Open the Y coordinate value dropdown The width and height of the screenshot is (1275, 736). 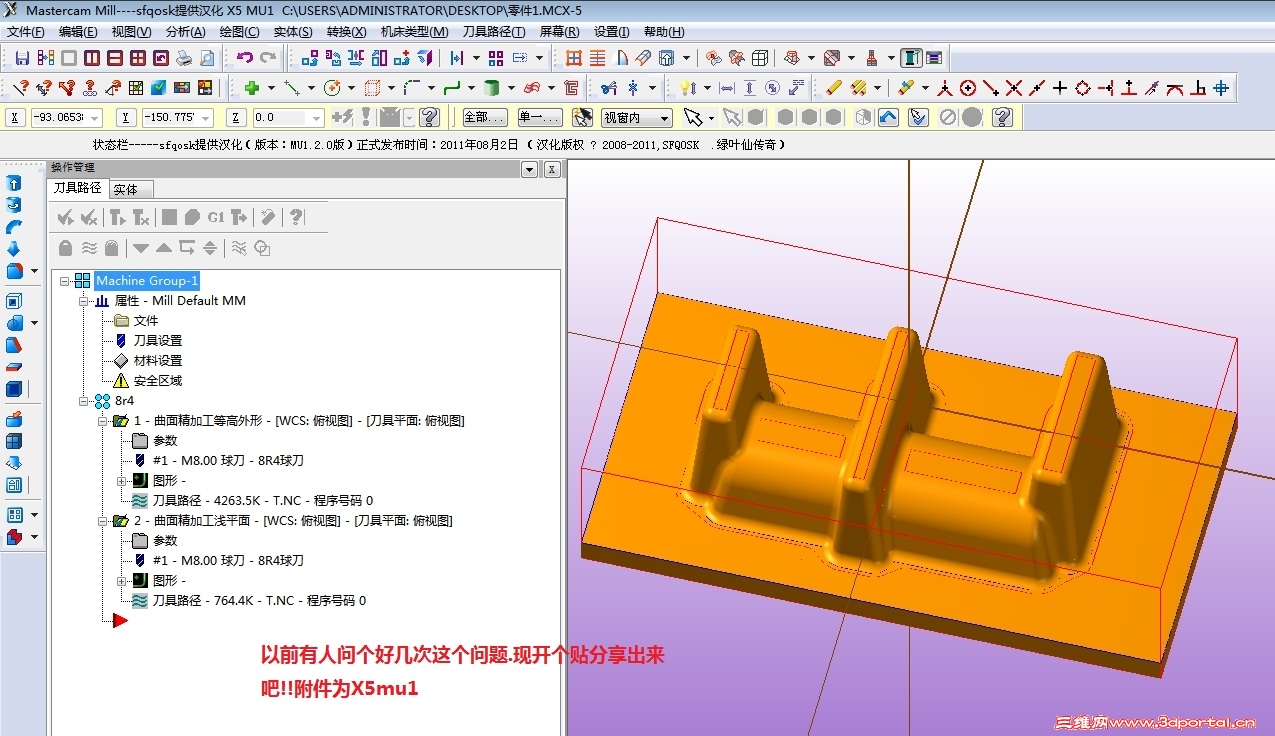pyautogui.click(x=206, y=118)
